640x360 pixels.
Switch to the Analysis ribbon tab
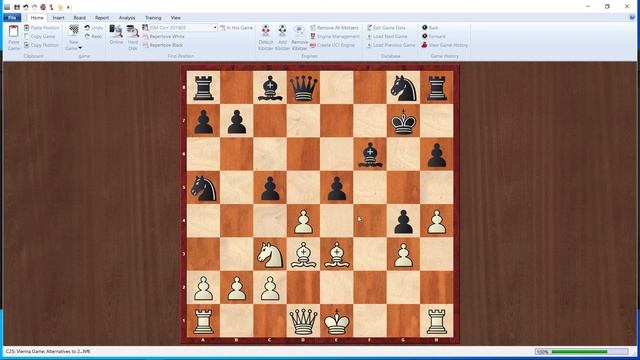127,18
